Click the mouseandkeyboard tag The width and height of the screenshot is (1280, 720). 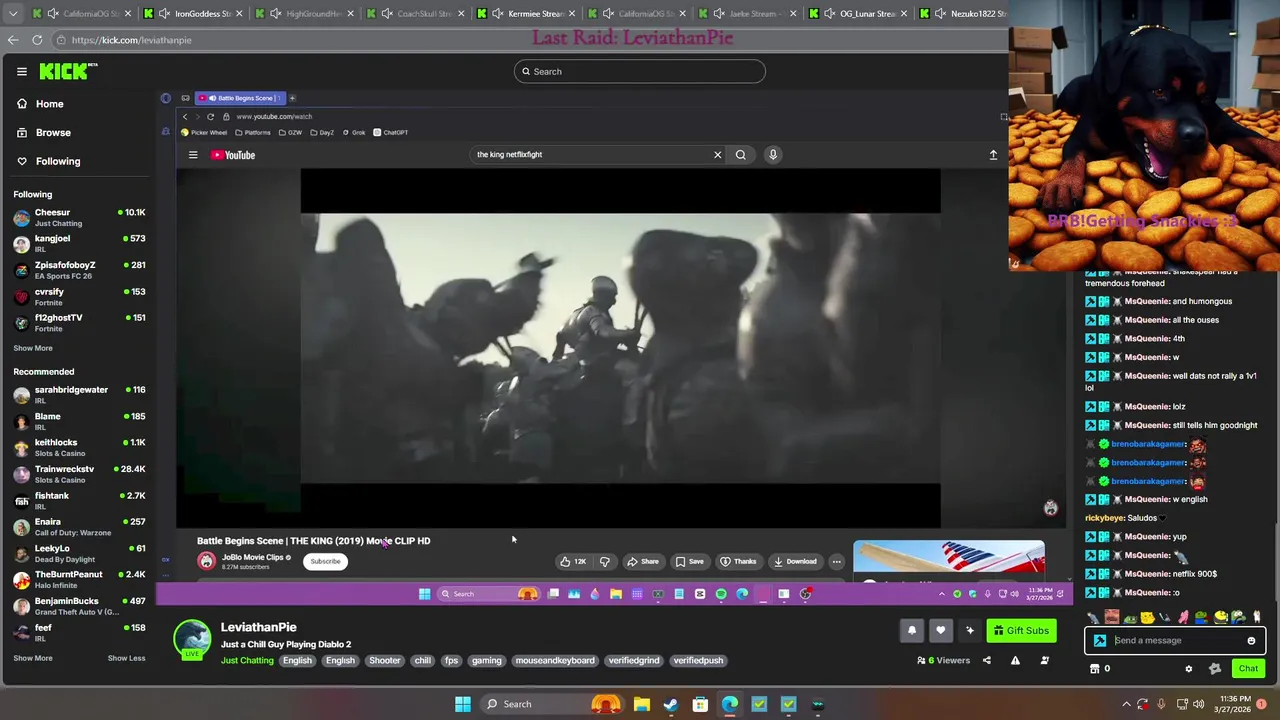coord(555,661)
